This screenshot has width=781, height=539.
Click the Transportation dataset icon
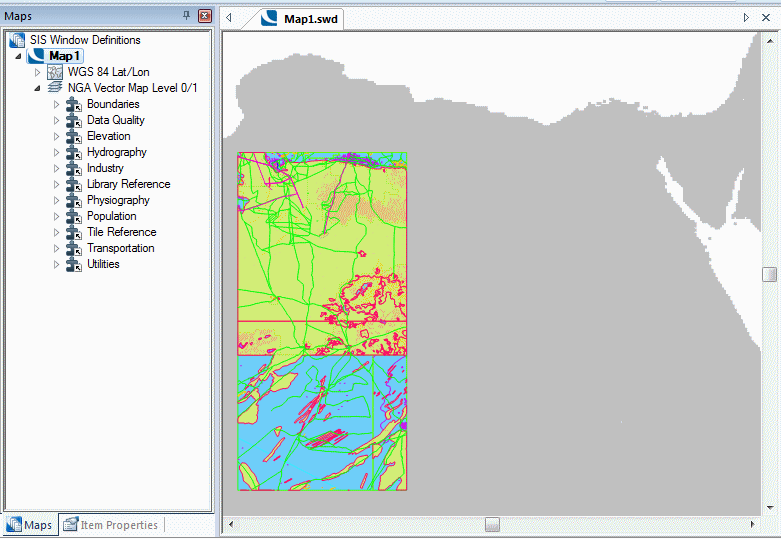[x=73, y=248]
